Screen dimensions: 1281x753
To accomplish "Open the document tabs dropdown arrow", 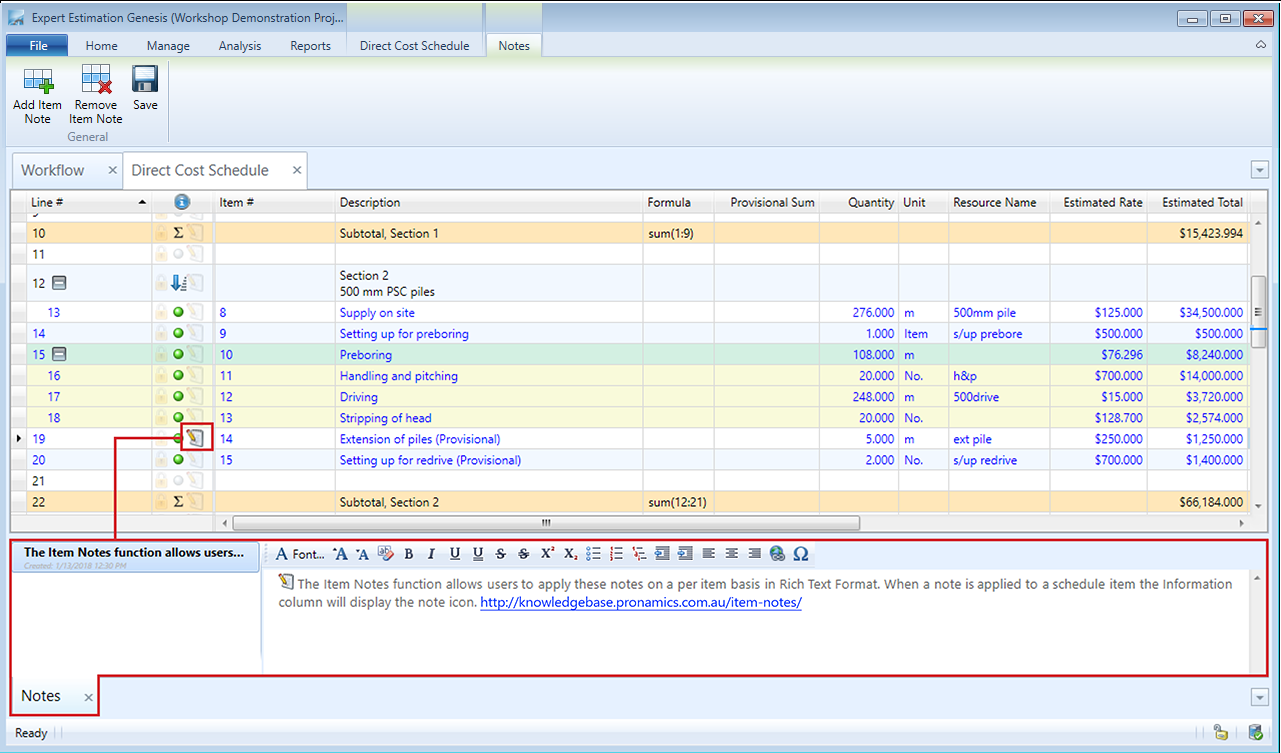I will [1259, 170].
